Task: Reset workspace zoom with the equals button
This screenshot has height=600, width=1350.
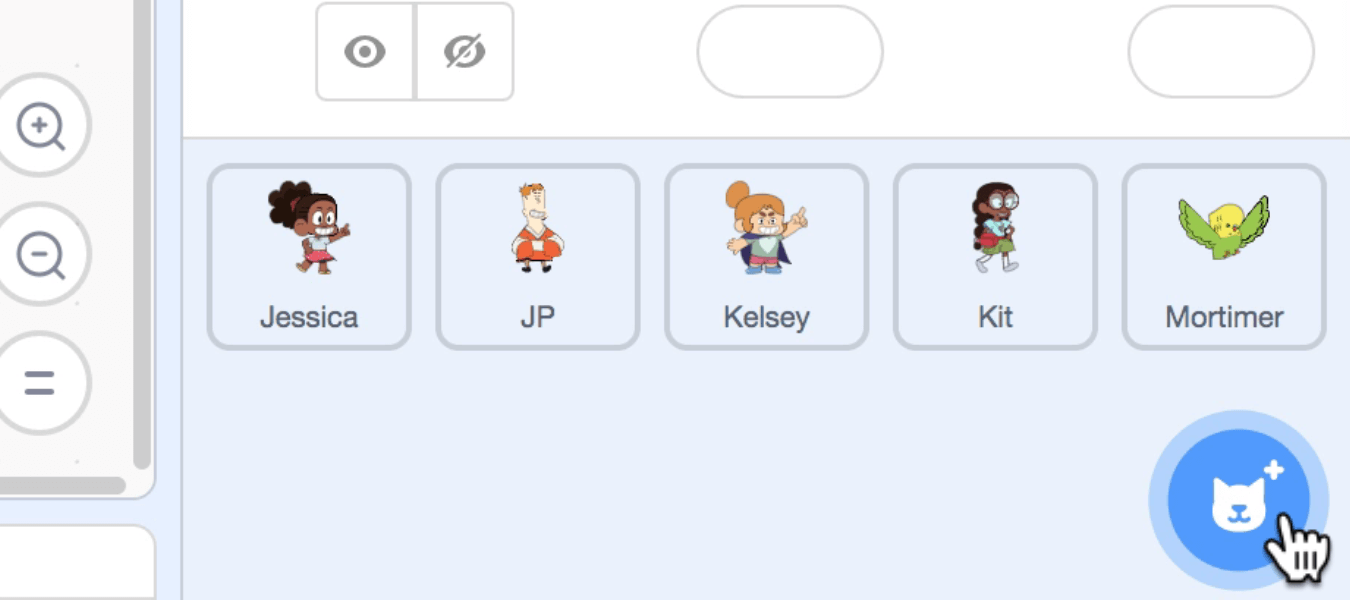Action: [x=40, y=382]
